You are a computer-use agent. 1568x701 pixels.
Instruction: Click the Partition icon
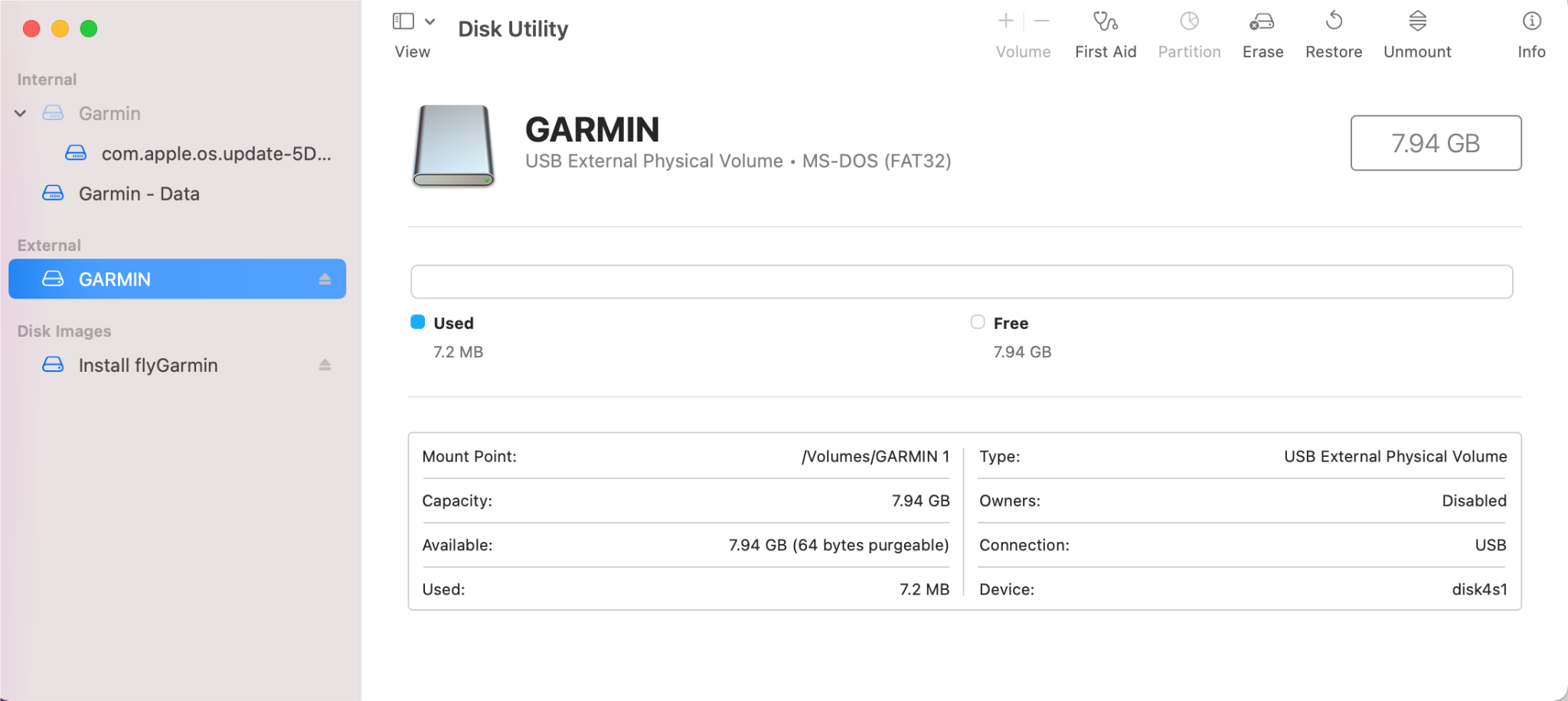1188,31
